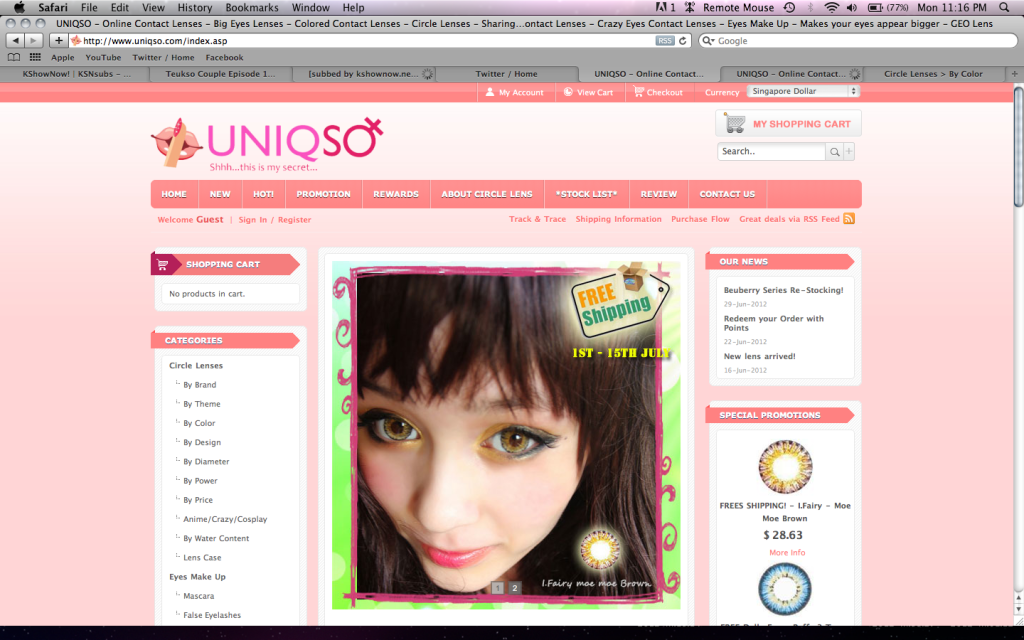Click the blue lens thumbnail in Special Promotions
This screenshot has height=640, width=1024.
785,589
